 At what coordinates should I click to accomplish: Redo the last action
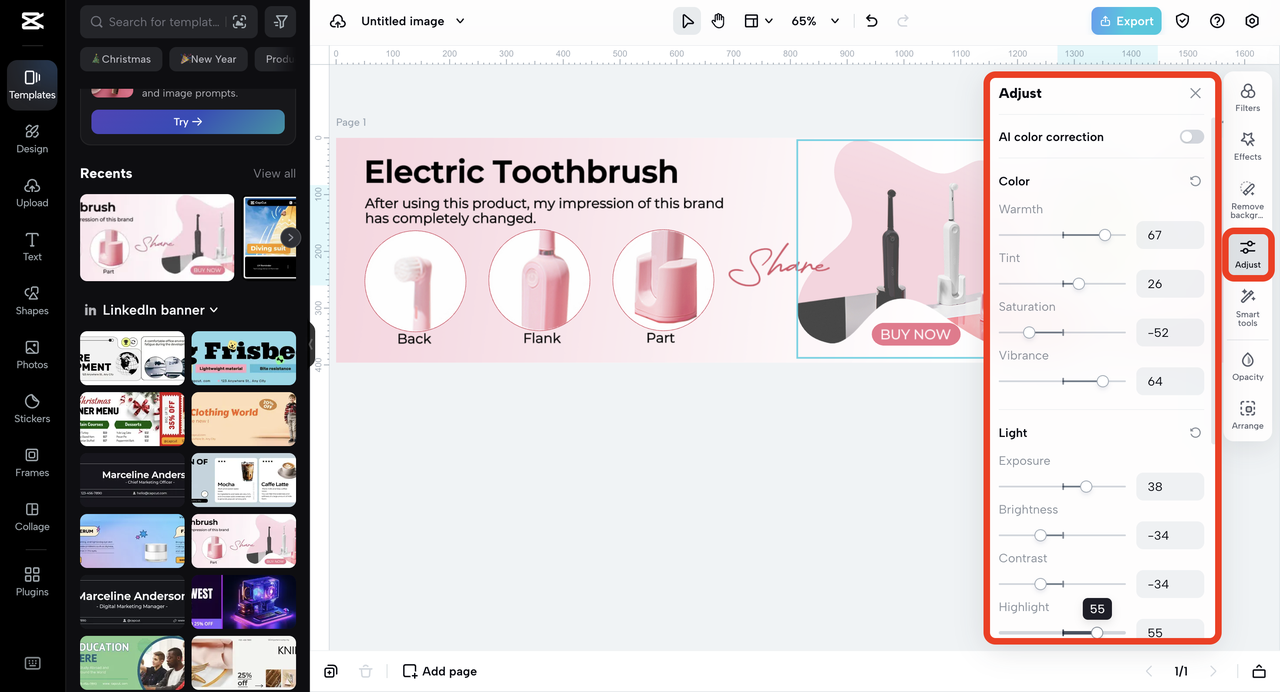(x=903, y=21)
